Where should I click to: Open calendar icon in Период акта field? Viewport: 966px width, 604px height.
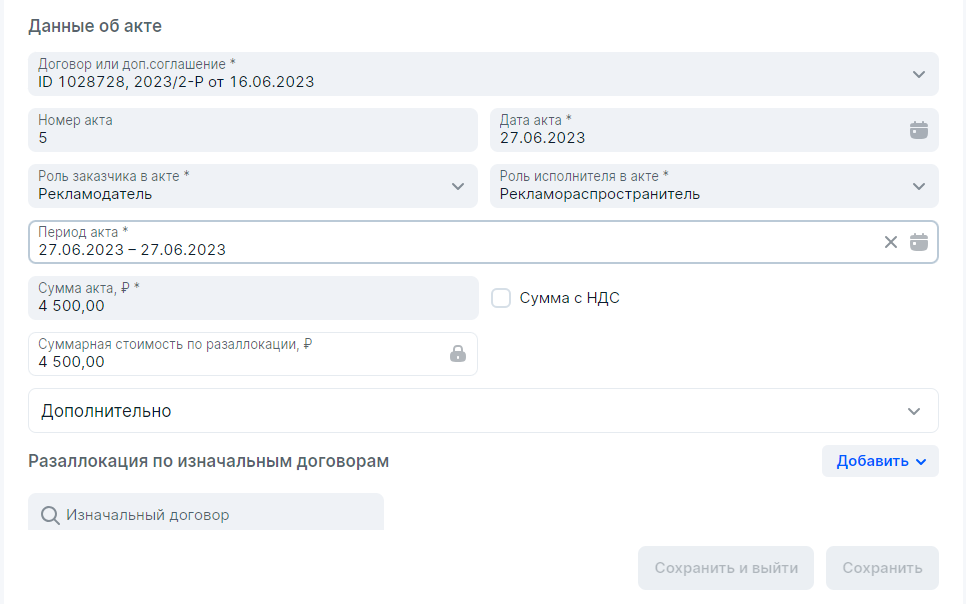click(918, 242)
